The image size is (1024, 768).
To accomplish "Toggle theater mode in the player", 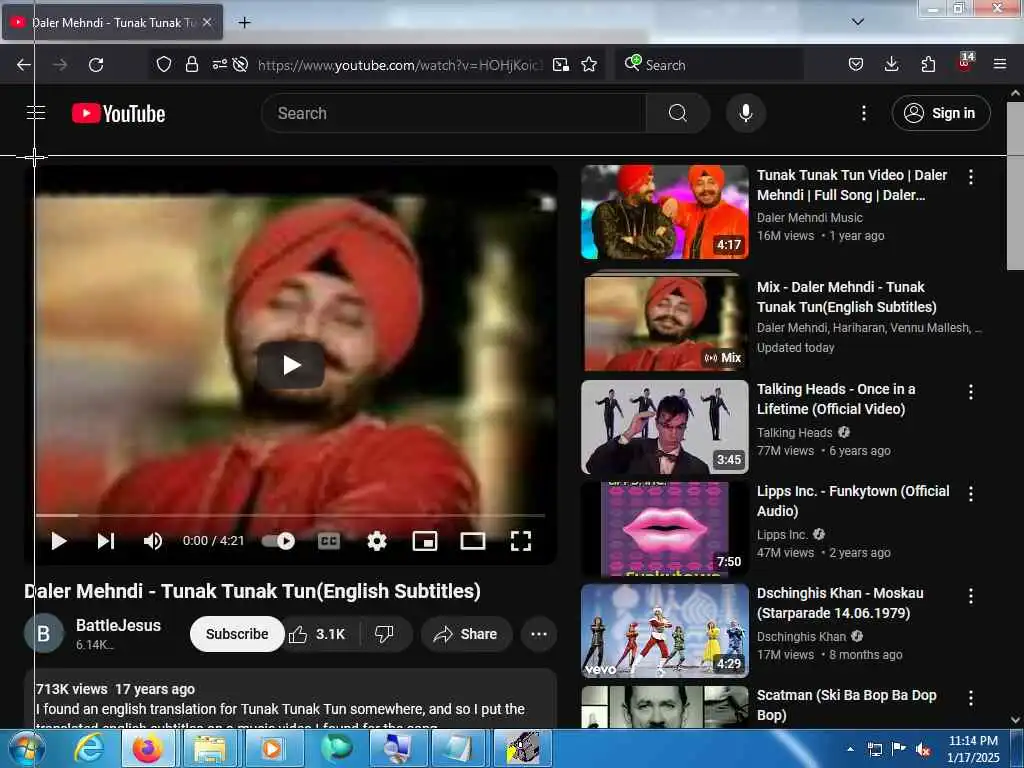I will 473,541.
